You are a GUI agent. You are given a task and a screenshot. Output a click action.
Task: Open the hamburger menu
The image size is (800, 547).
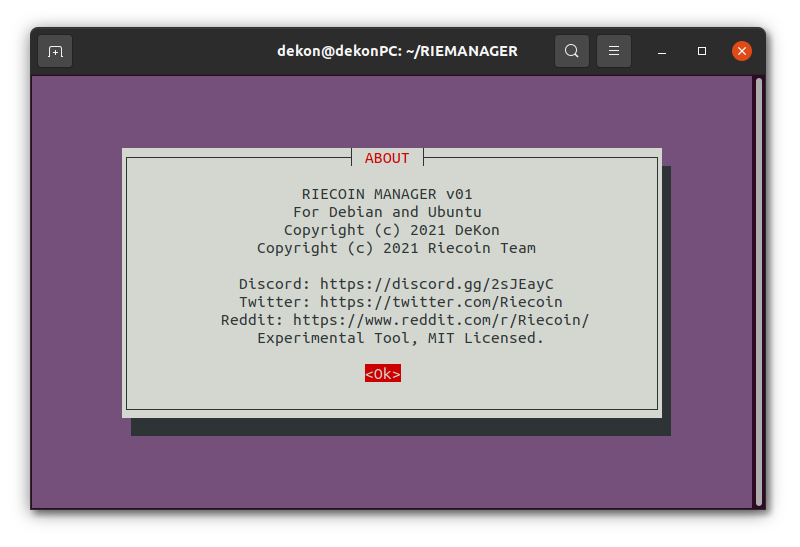[614, 51]
